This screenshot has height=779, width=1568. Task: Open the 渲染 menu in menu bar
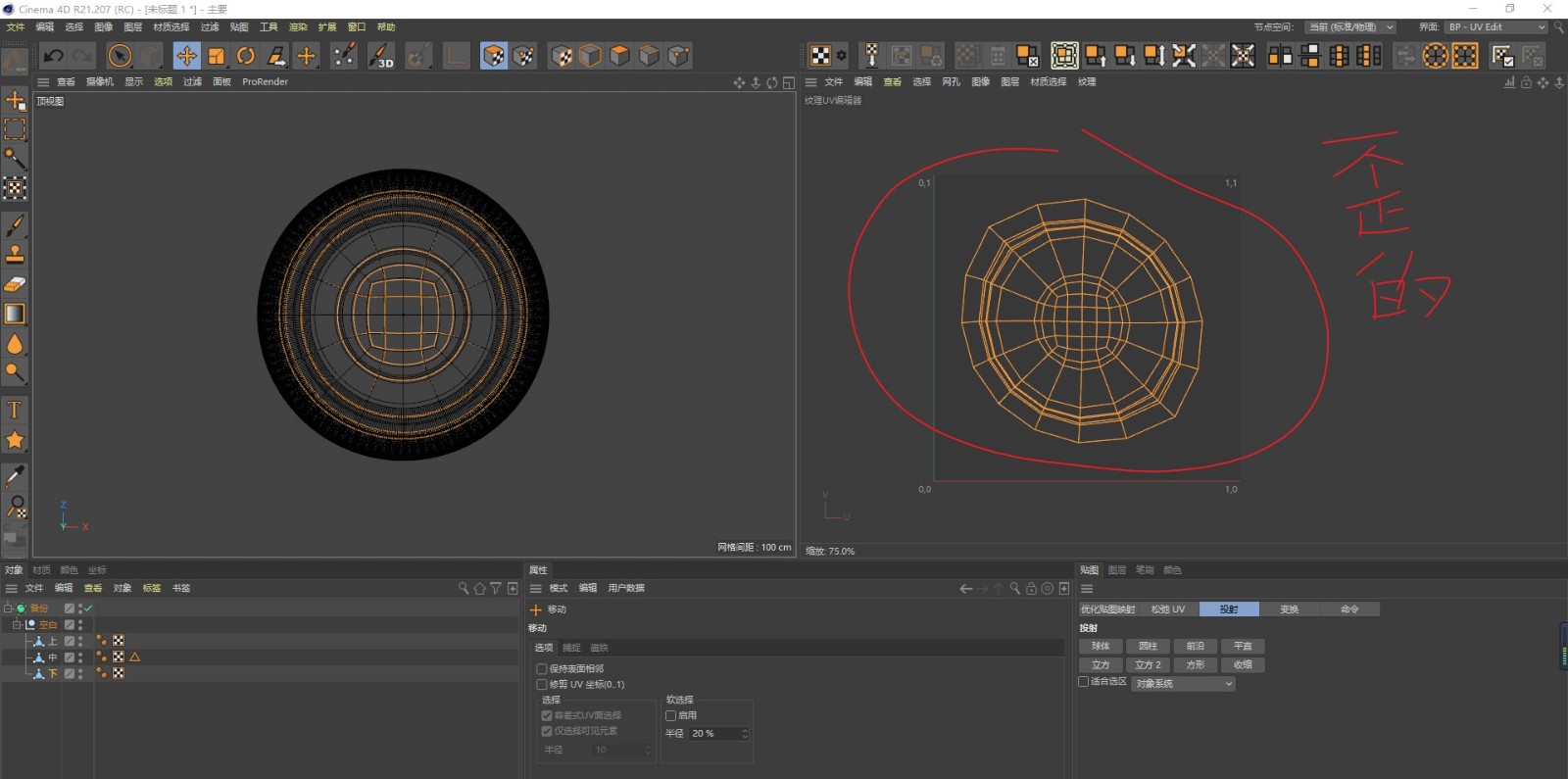[298, 27]
